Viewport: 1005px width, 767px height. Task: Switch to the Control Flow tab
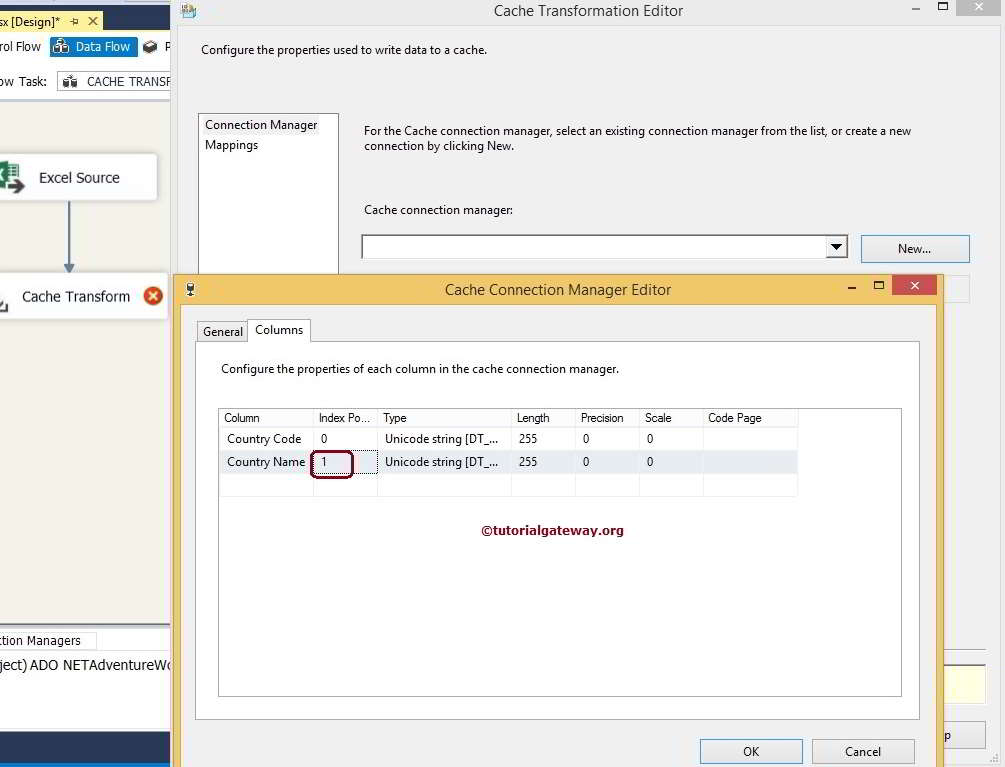click(20, 46)
